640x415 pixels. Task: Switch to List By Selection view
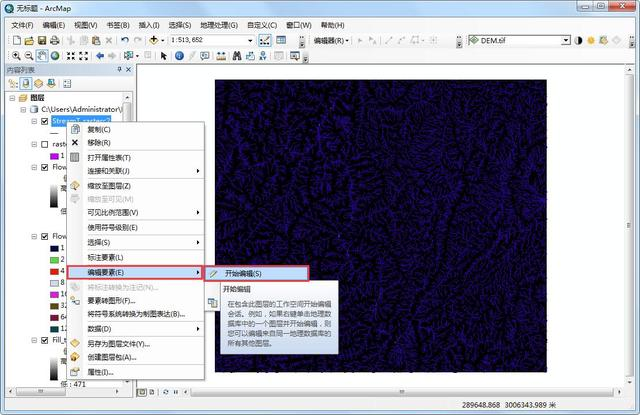coord(51,84)
